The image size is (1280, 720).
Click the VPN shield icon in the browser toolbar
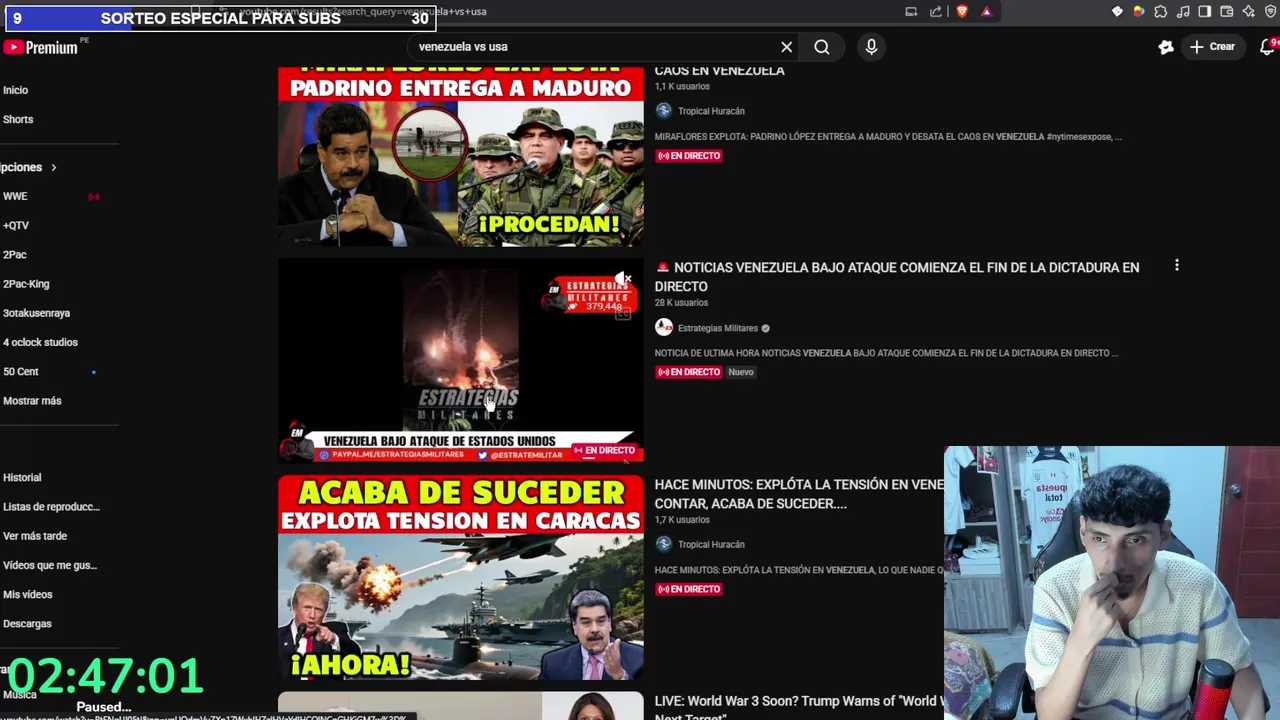click(1271, 12)
